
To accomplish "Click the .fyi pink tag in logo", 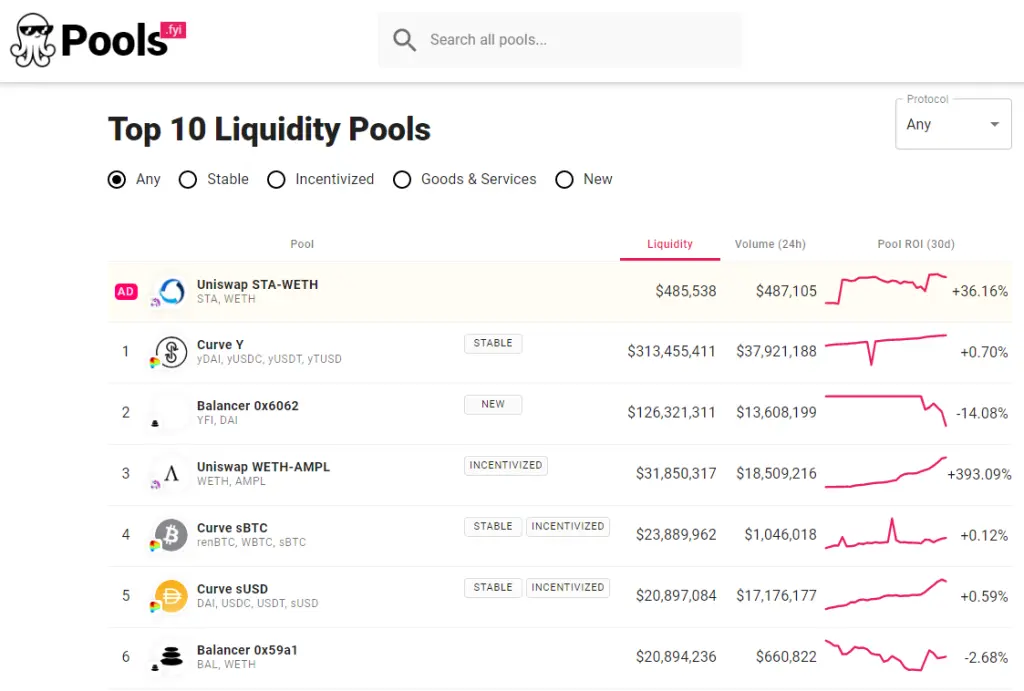I will click(174, 30).
